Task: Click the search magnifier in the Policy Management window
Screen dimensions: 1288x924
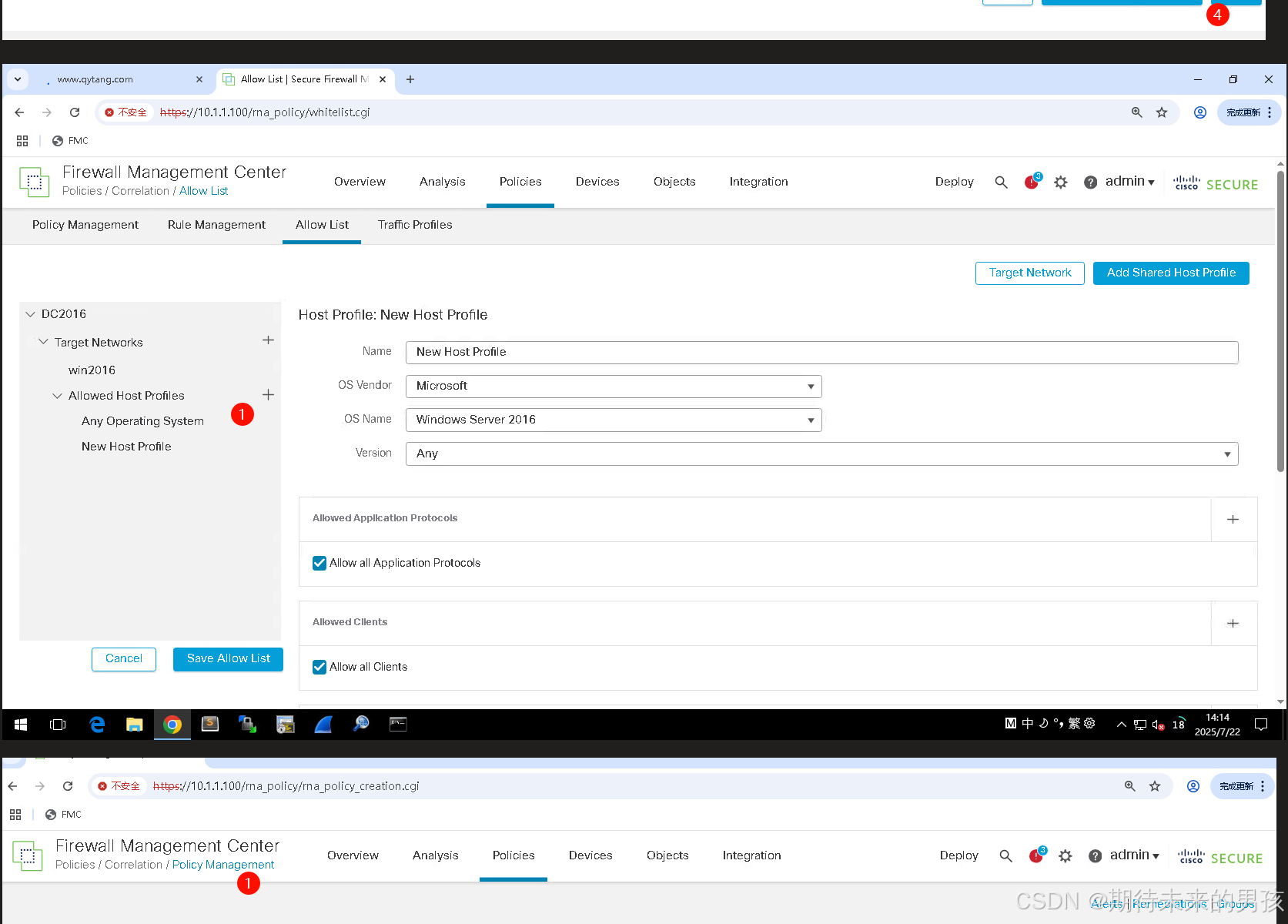Action: click(1005, 856)
